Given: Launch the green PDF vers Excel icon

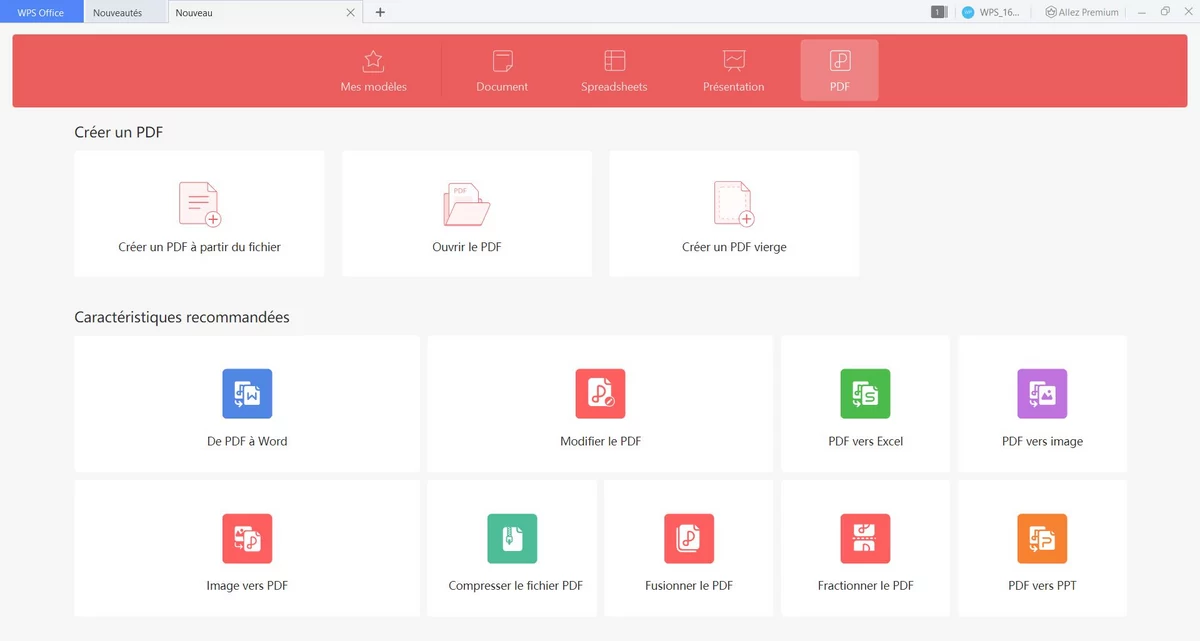Looking at the screenshot, I should (865, 394).
